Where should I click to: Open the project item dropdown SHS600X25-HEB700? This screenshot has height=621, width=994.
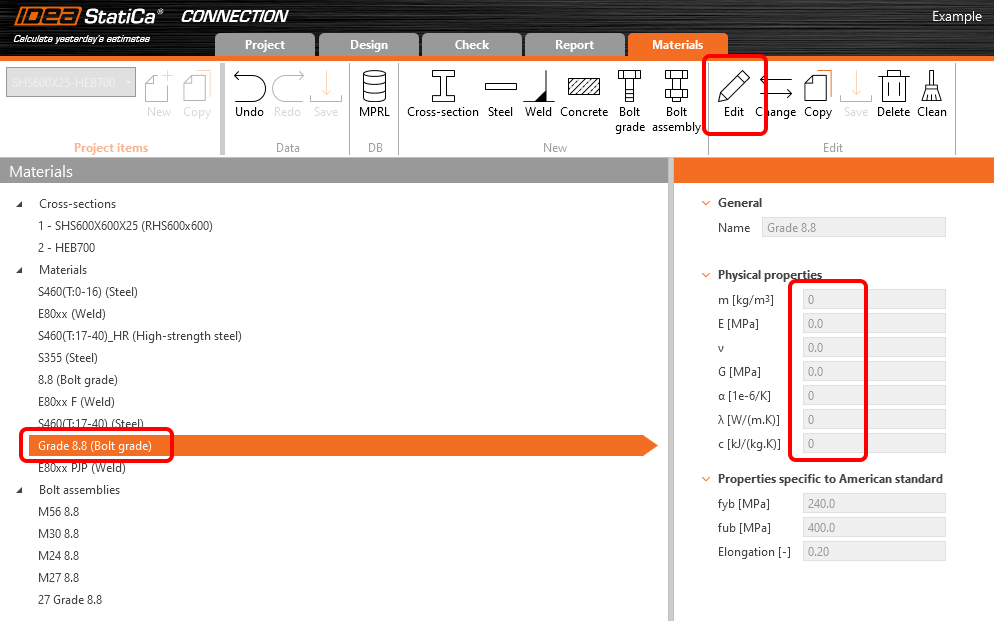pos(70,83)
